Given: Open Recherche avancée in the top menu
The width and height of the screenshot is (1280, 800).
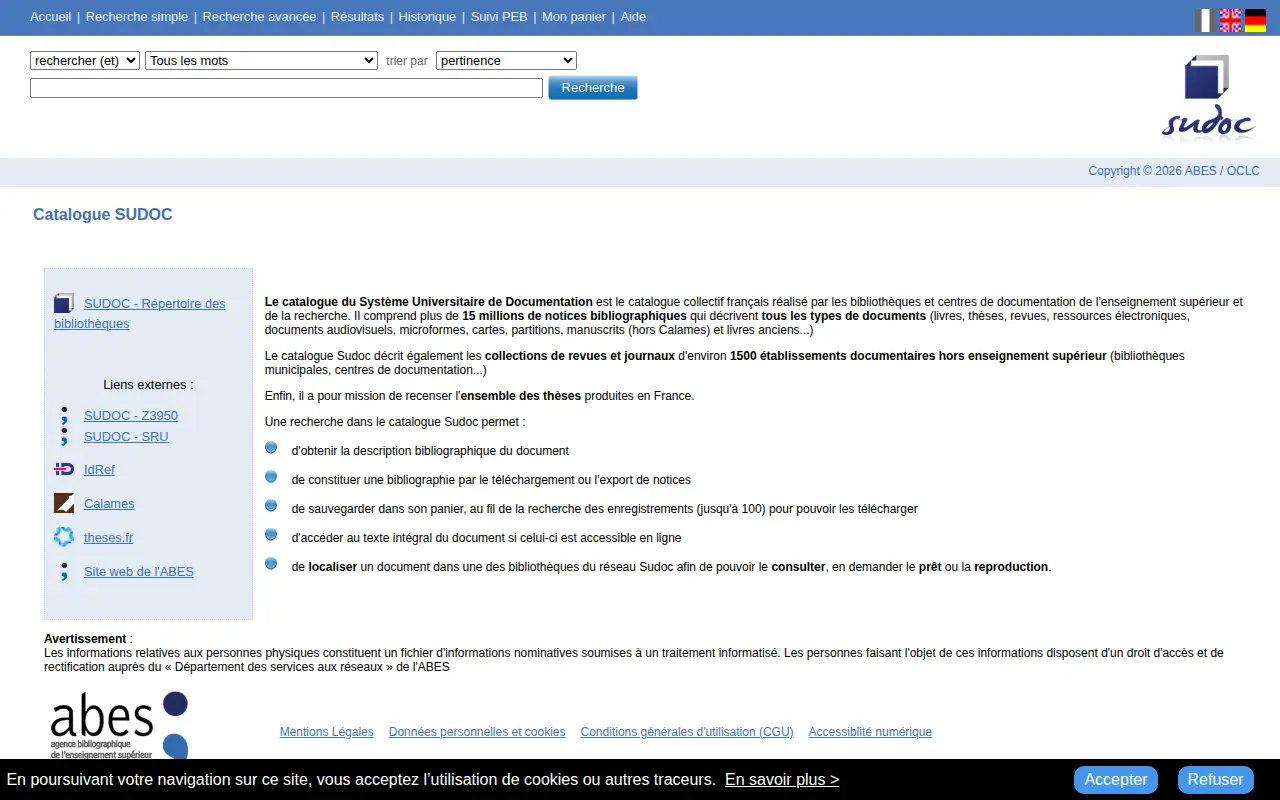Looking at the screenshot, I should coord(259,17).
